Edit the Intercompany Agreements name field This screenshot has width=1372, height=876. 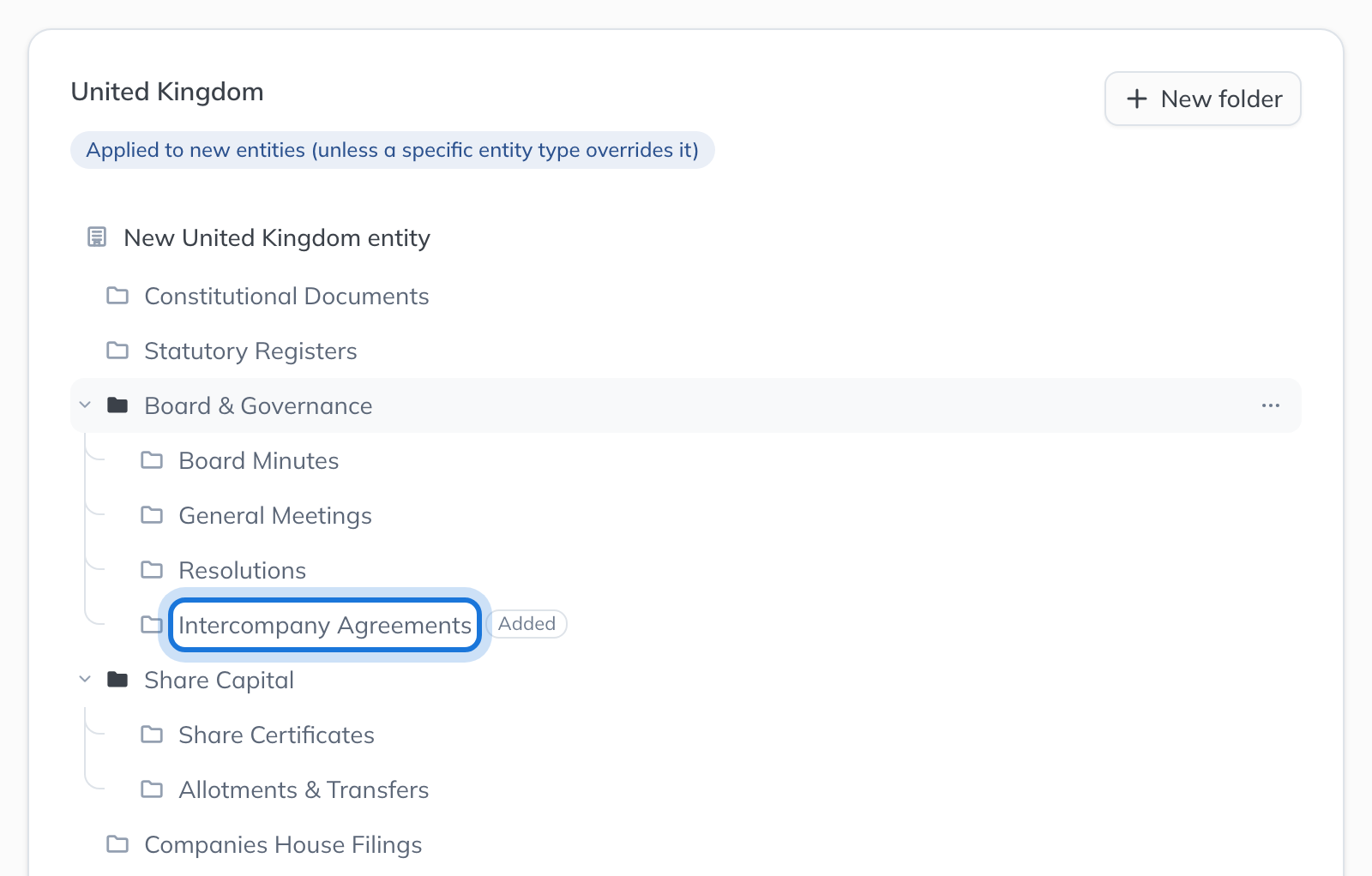click(x=325, y=625)
